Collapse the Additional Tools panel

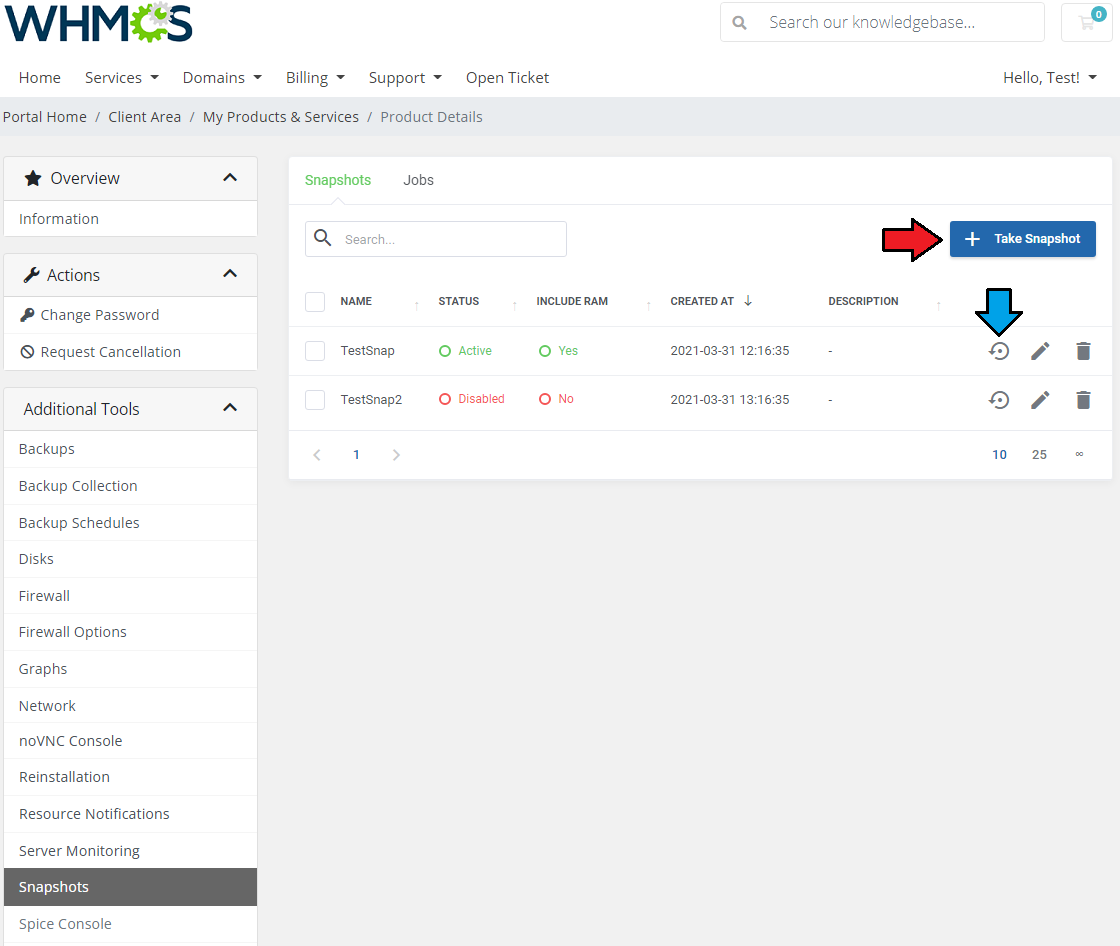coord(230,408)
